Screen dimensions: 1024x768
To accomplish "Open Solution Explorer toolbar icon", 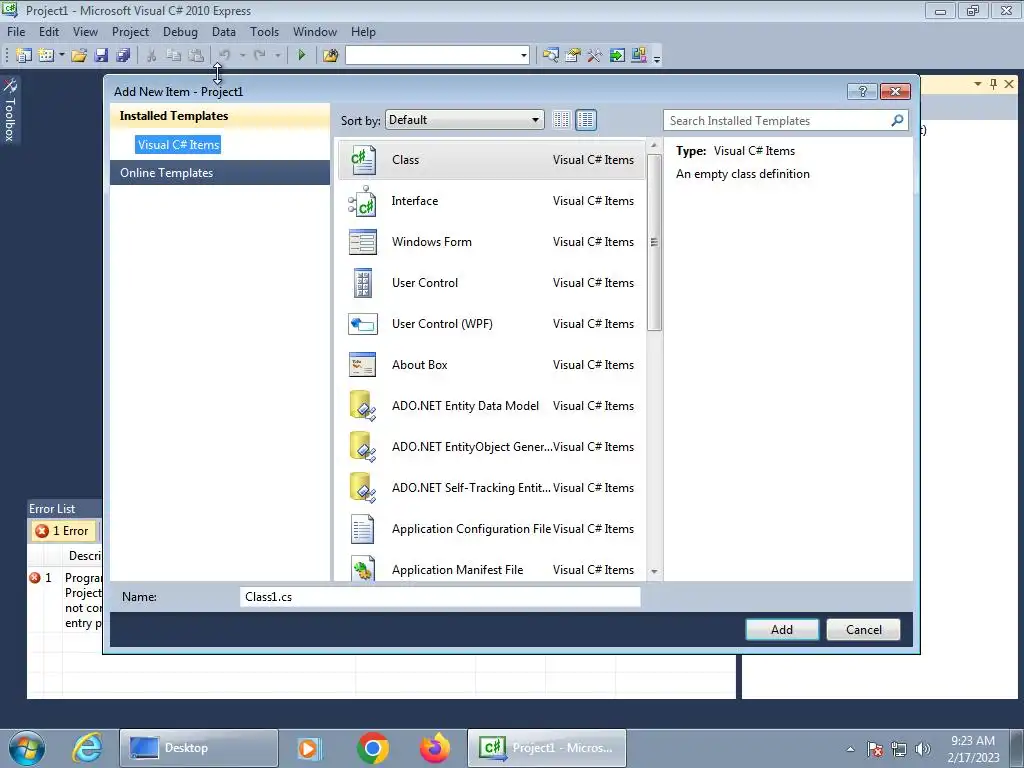I will [x=551, y=56].
